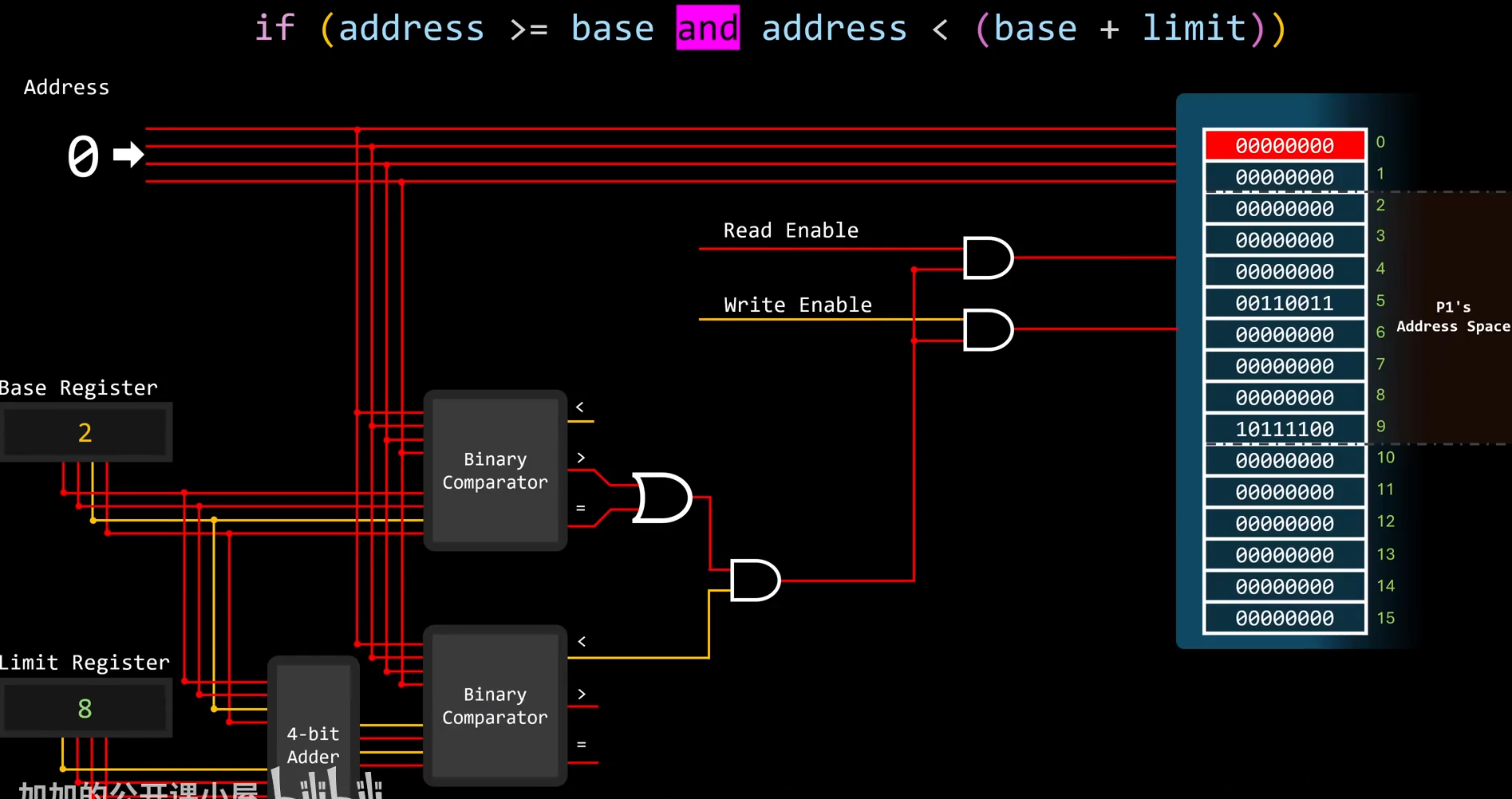Click the memory cell at address 7
The image size is (1512, 799).
click(x=1285, y=366)
